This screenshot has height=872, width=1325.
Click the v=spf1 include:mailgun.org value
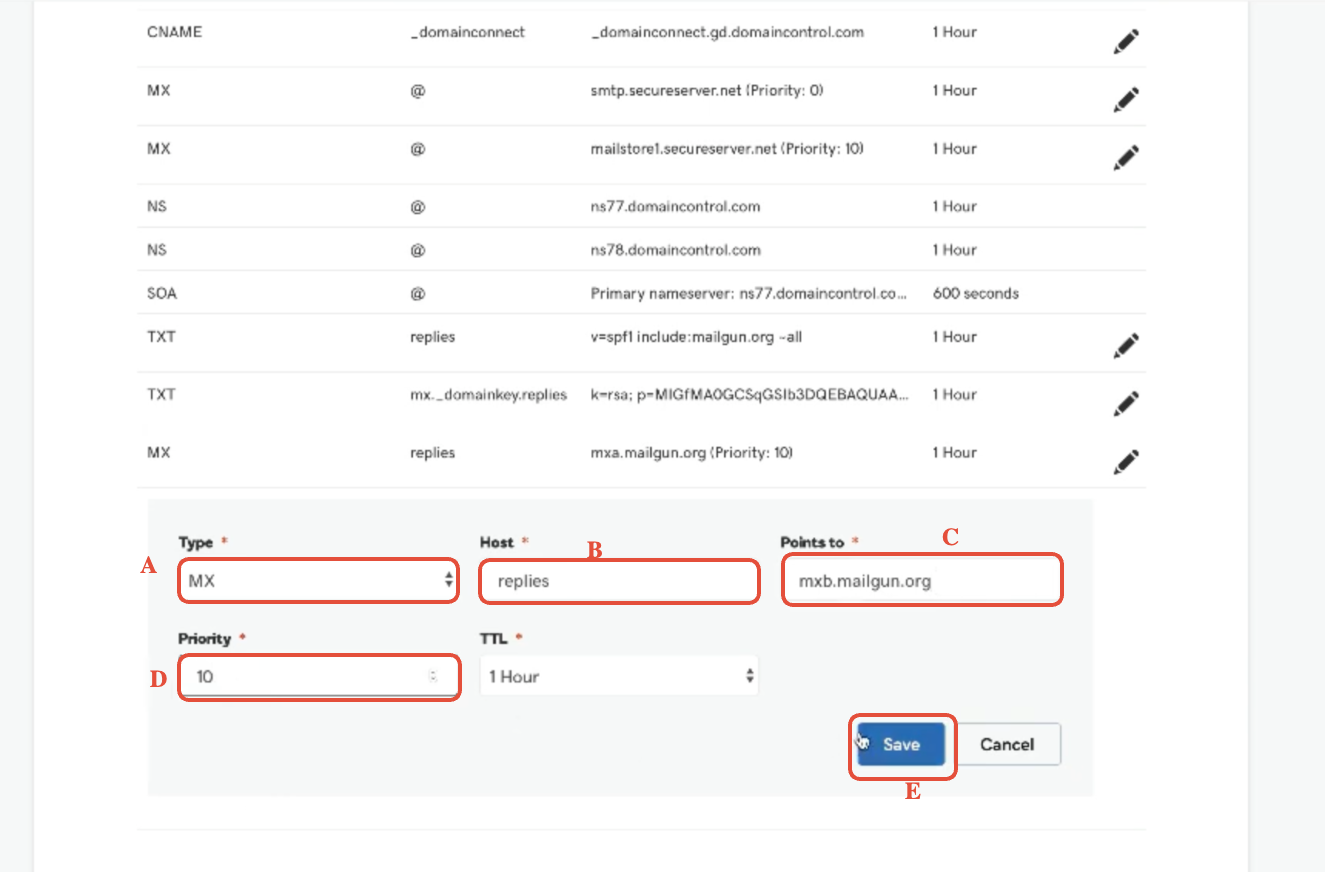(x=696, y=337)
